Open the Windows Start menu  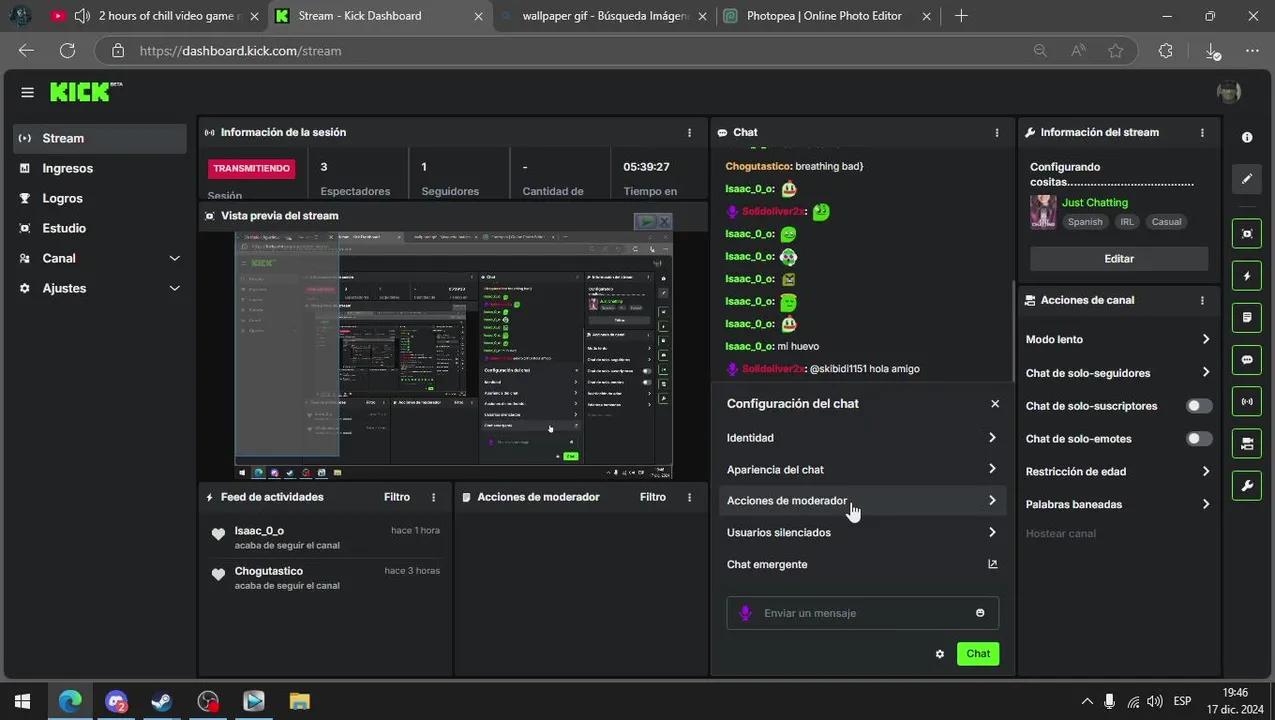point(22,702)
